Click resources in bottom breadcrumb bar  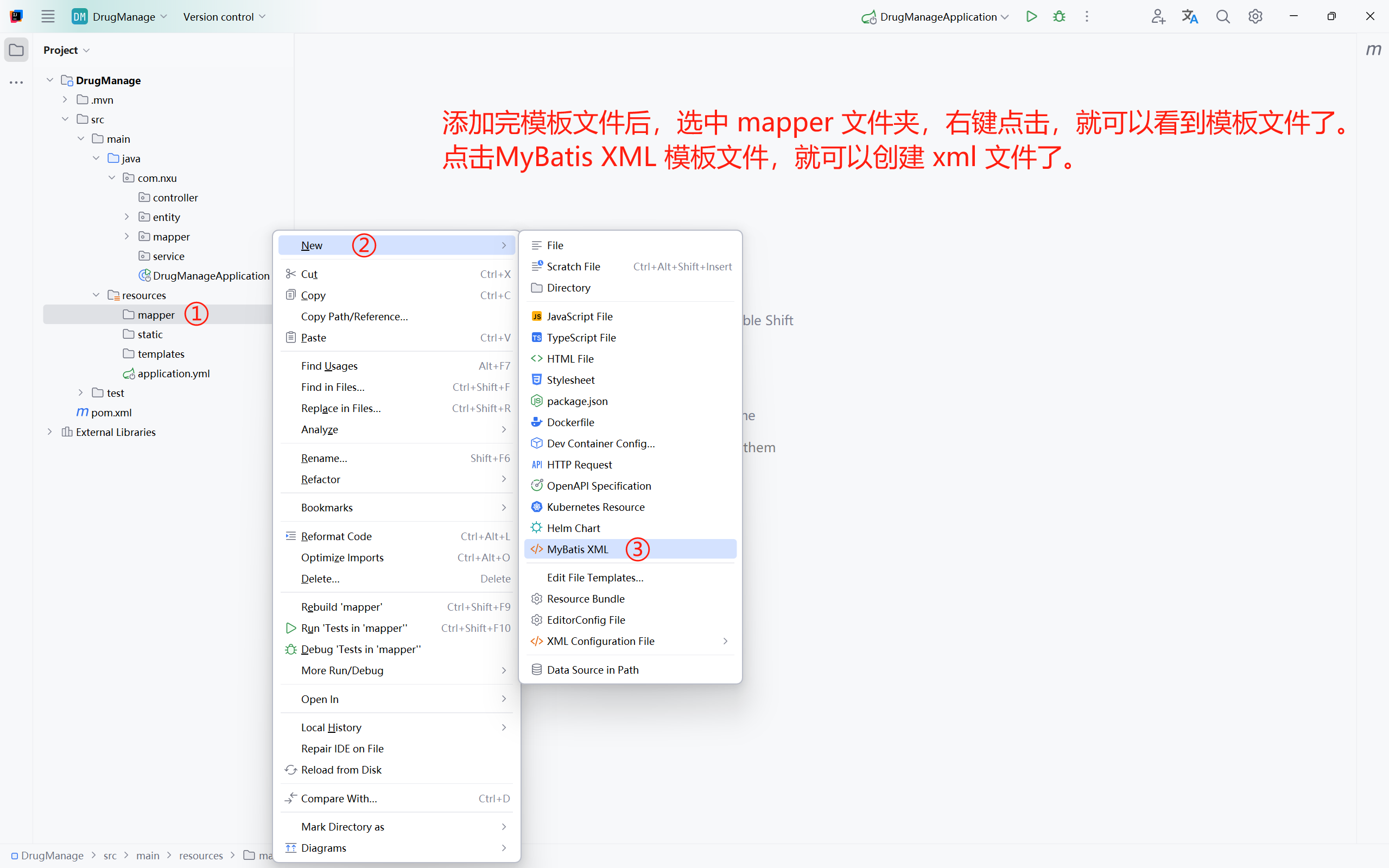(x=201, y=856)
